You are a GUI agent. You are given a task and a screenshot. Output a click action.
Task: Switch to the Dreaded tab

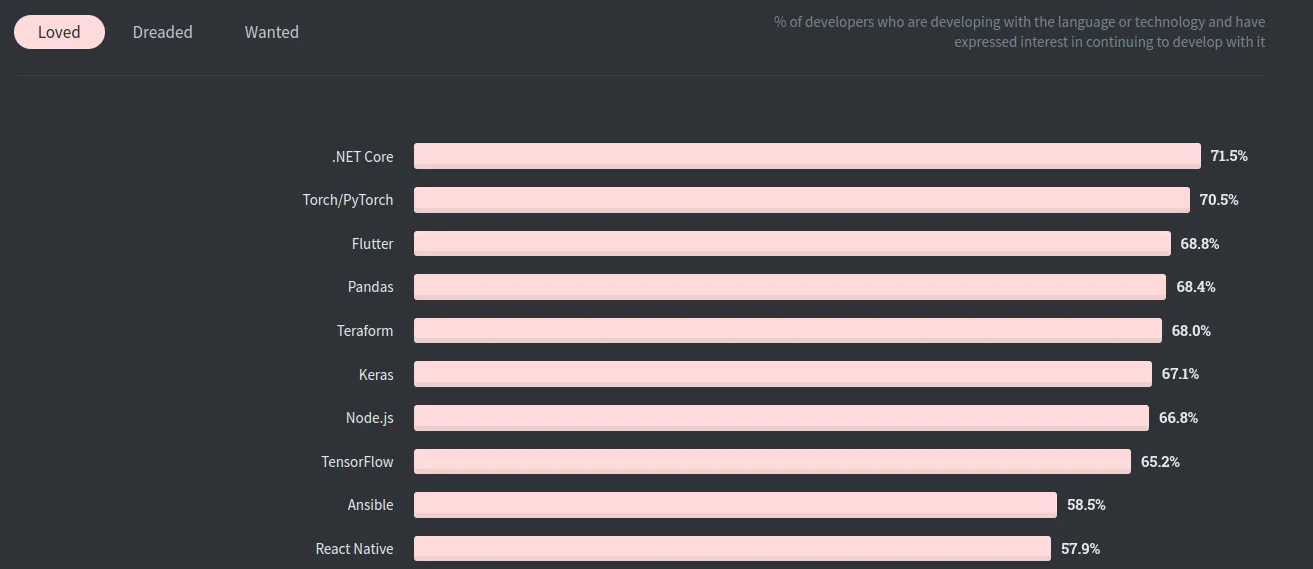tap(162, 32)
